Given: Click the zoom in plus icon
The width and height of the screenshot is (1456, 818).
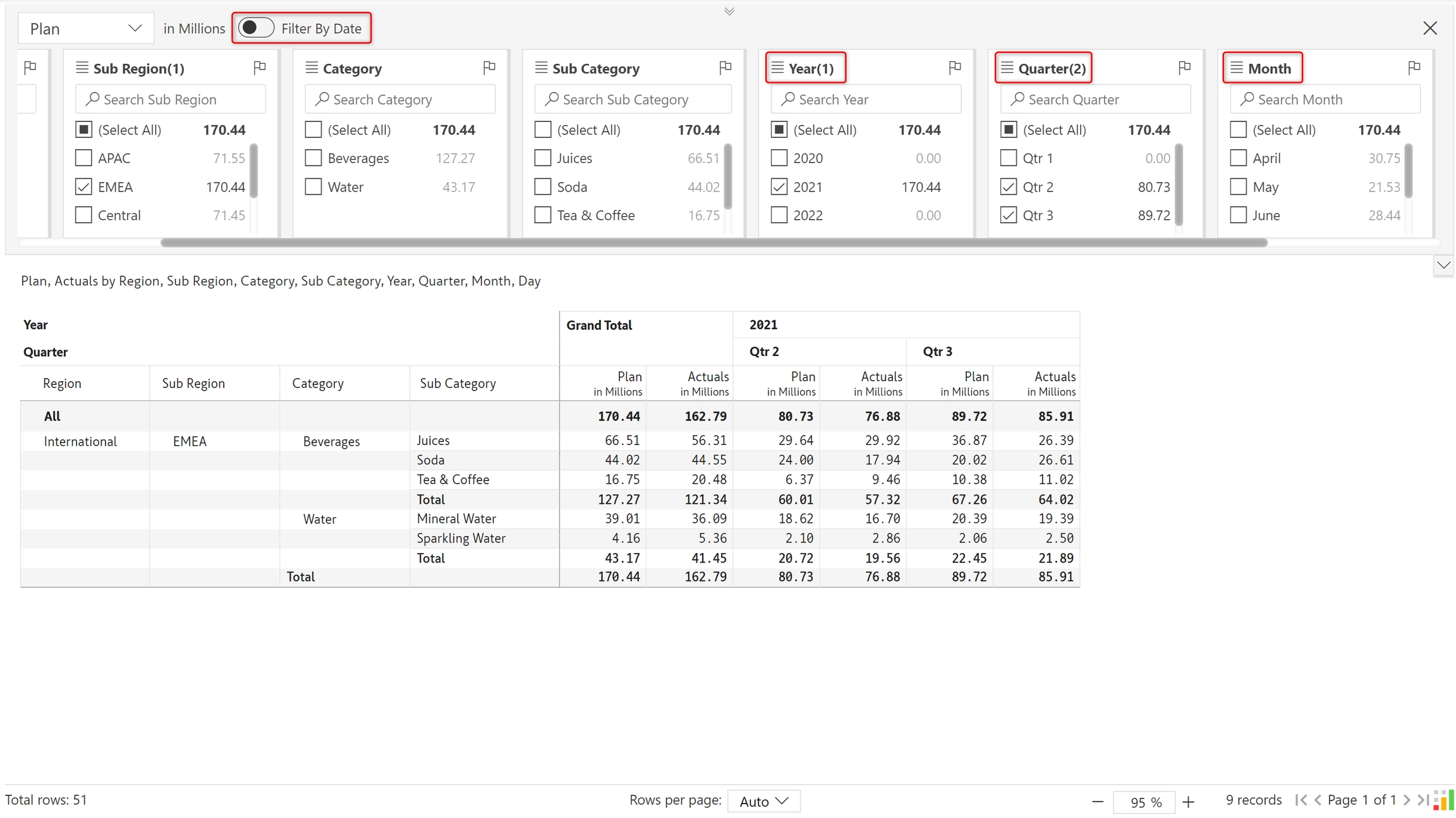Looking at the screenshot, I should (1188, 802).
